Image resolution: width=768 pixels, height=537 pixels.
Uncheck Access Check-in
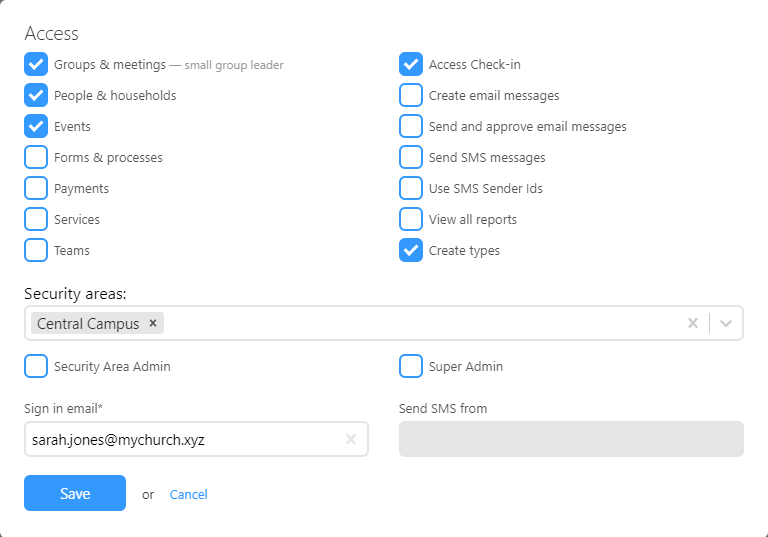410,64
